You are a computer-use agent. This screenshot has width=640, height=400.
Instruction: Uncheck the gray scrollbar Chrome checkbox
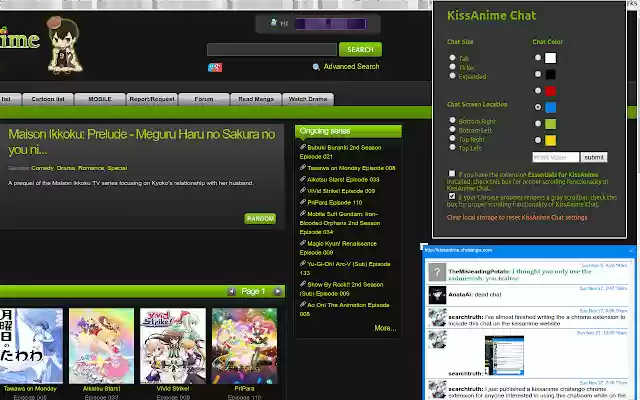coord(452,196)
